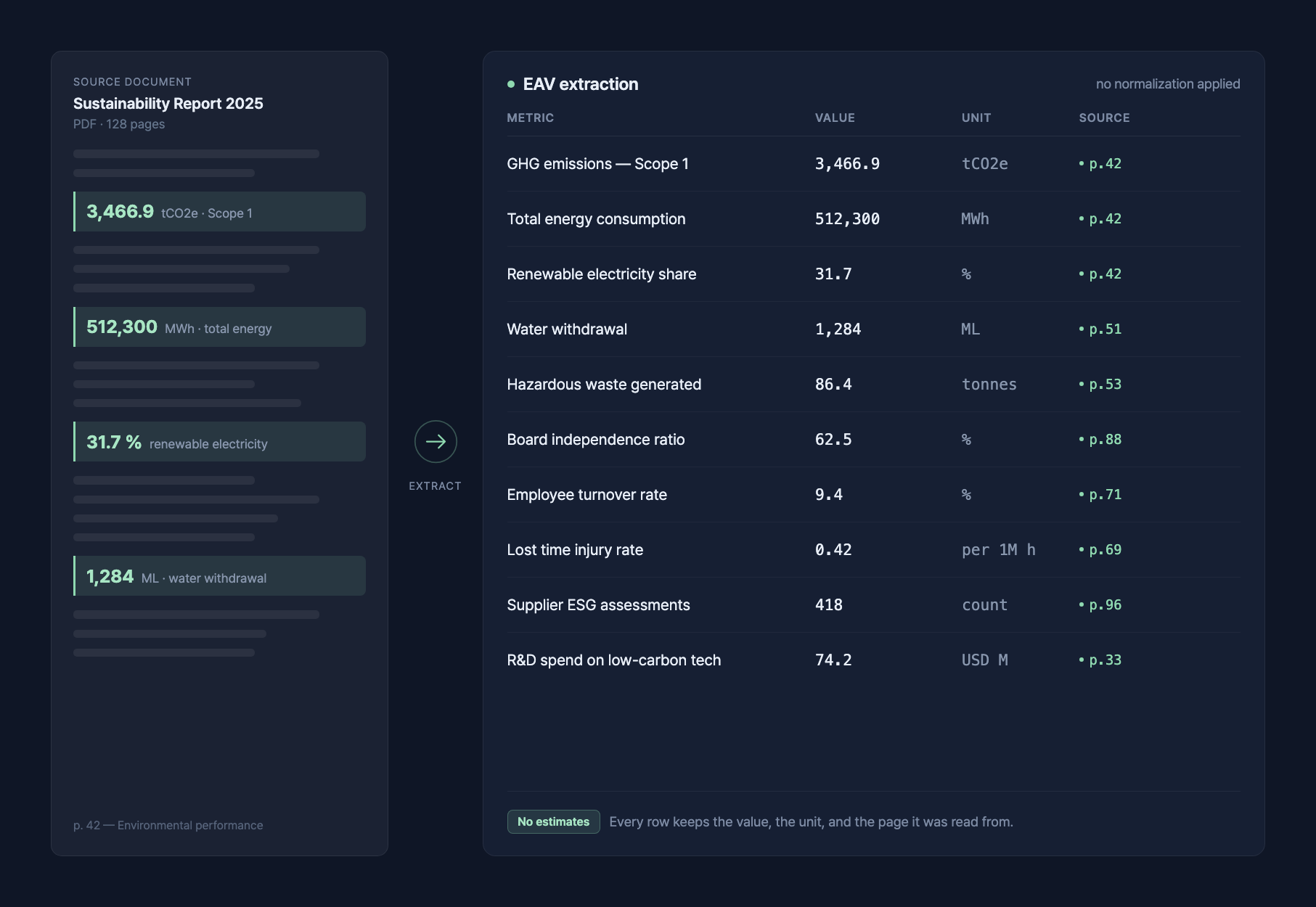Click the 512,300 value in the extraction table
1316x907 pixels.
pos(847,219)
